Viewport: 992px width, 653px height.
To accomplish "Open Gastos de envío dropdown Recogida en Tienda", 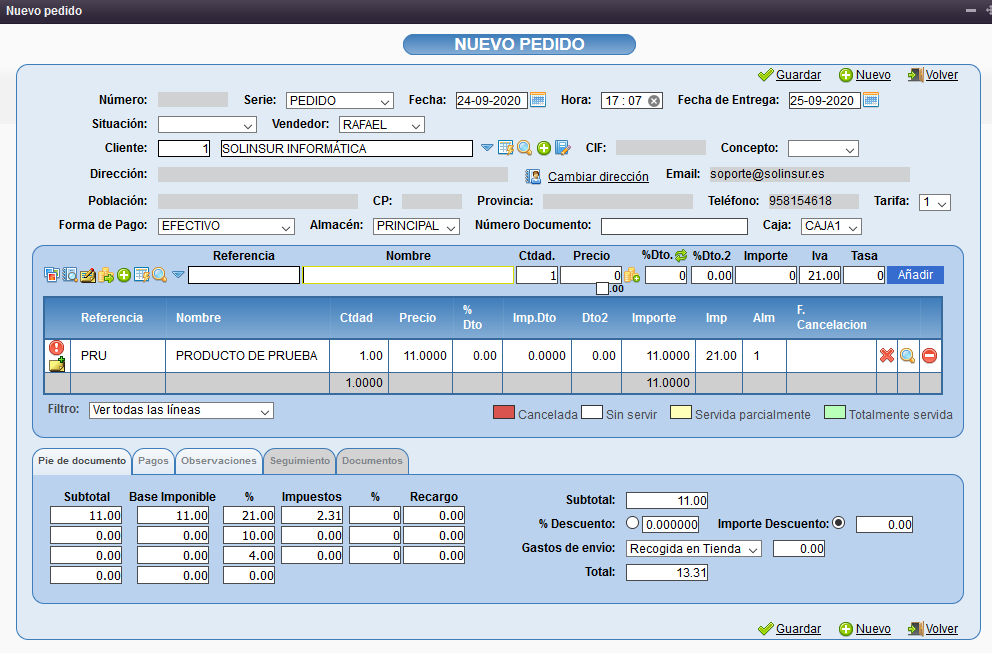I will coord(693,549).
